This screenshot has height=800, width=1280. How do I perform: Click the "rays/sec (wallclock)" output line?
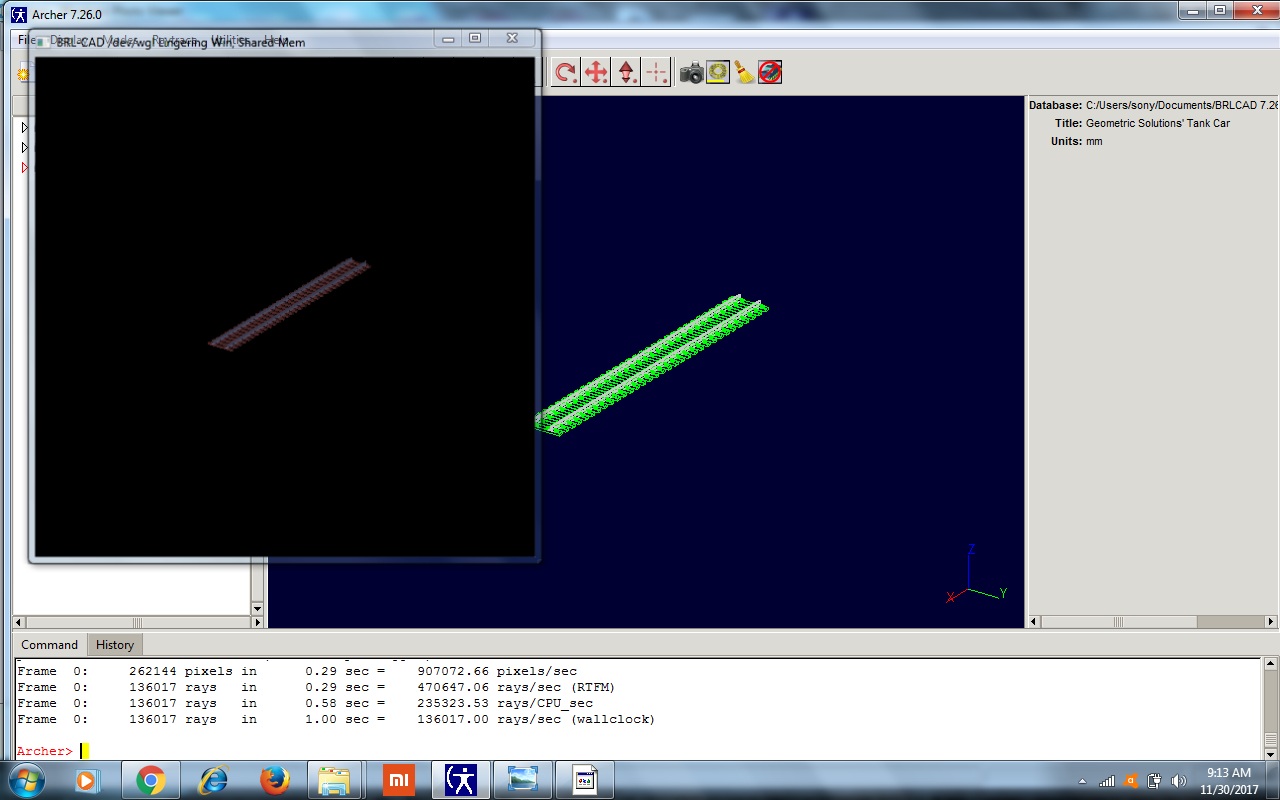[x=336, y=719]
